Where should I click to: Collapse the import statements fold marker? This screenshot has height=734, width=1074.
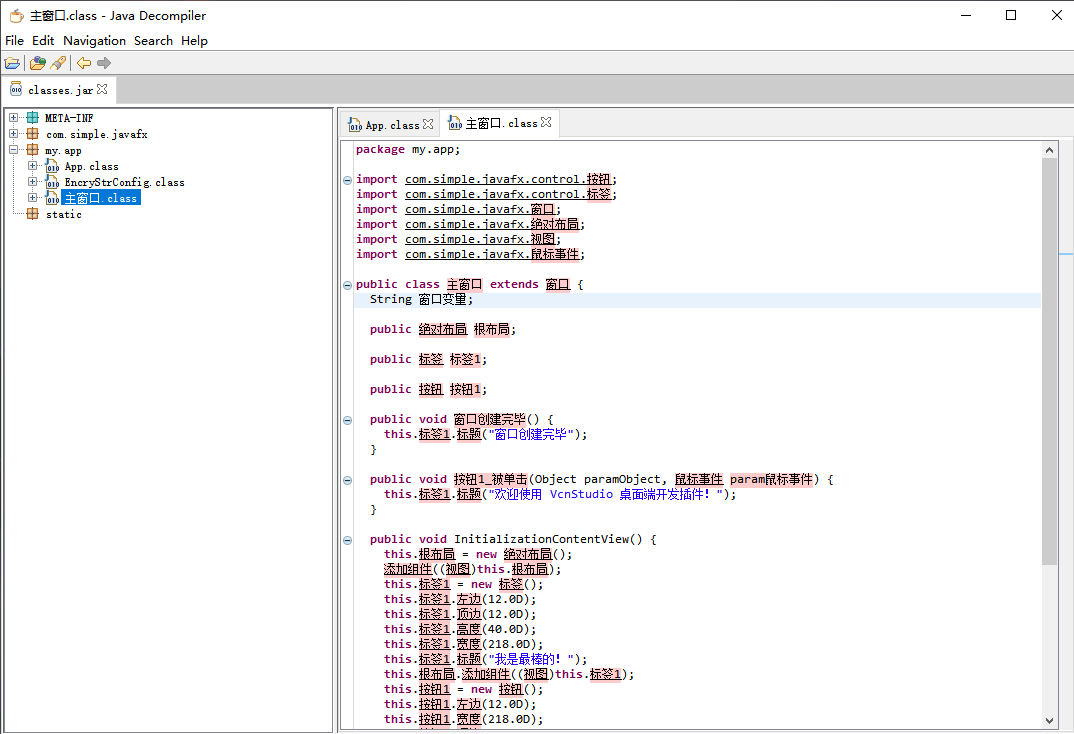pyautogui.click(x=347, y=180)
